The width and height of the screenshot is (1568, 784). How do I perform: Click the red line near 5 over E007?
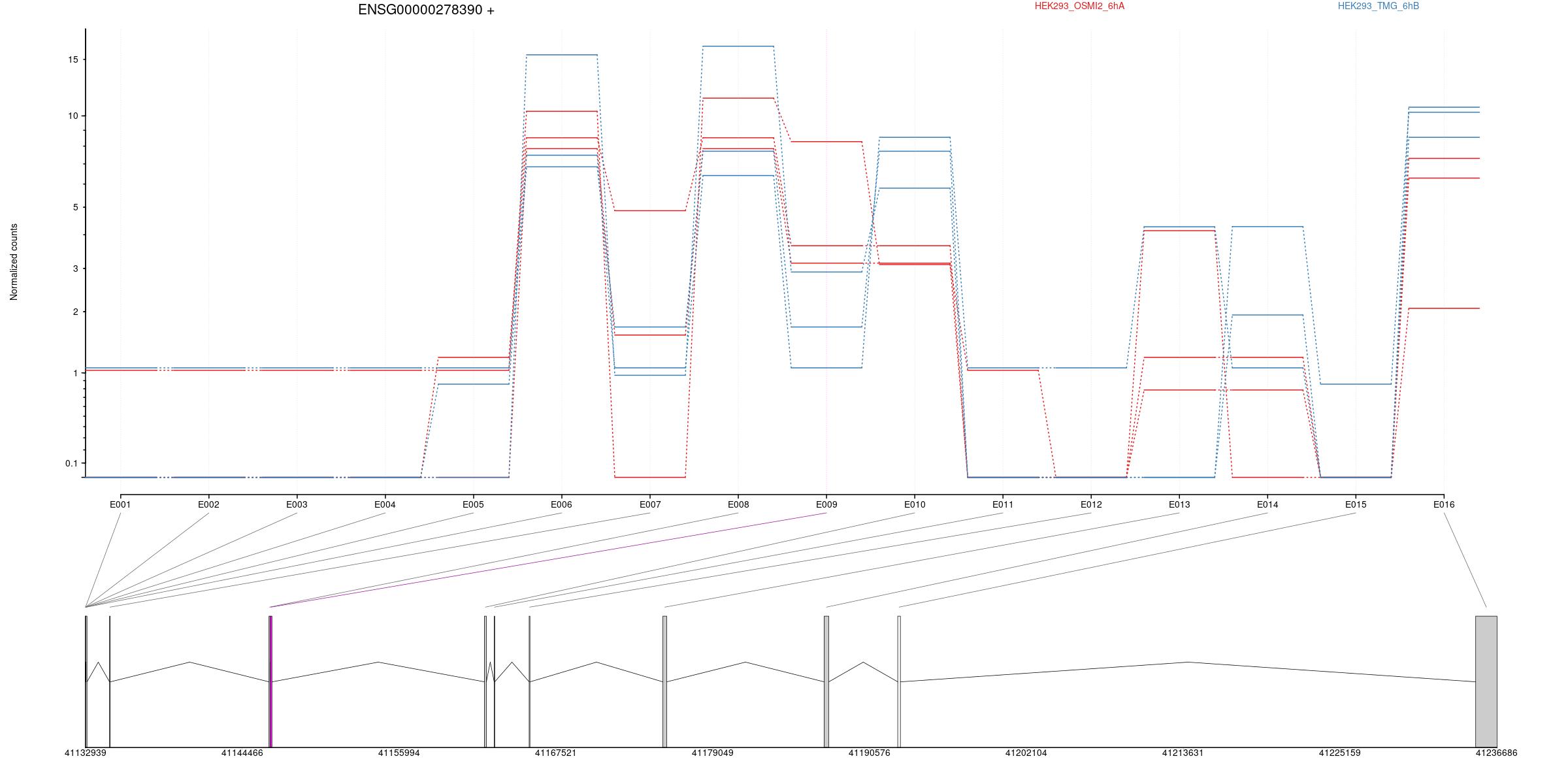(649, 210)
